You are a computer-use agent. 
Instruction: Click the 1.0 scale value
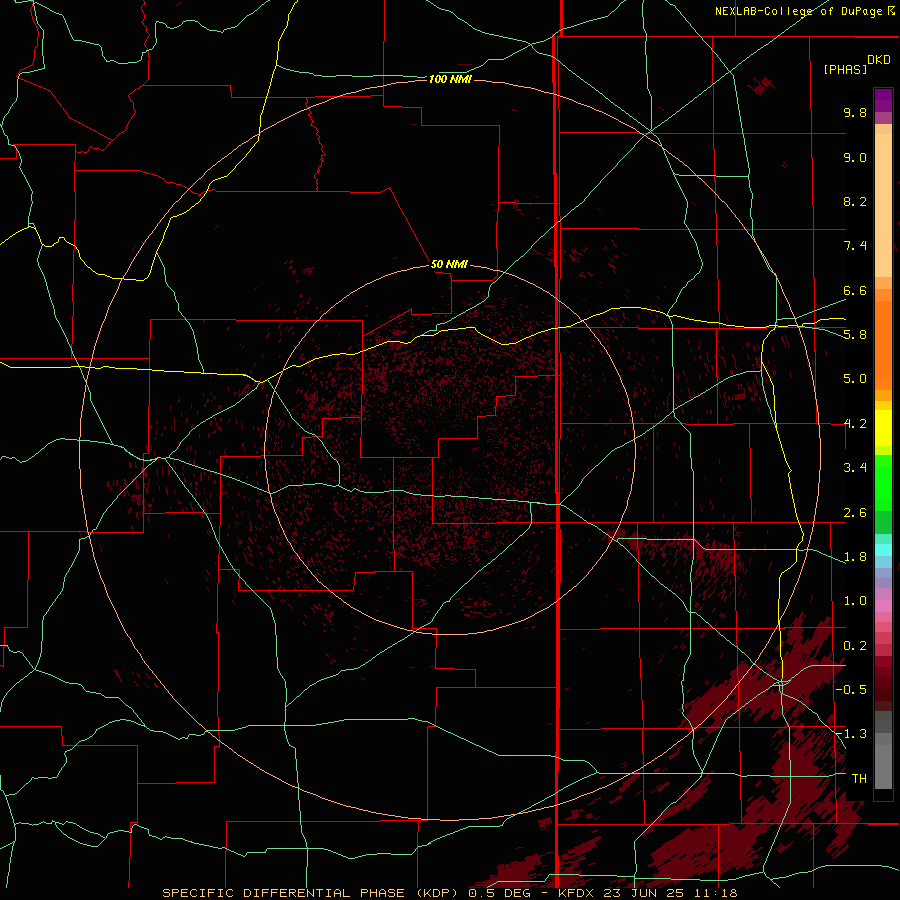point(855,601)
